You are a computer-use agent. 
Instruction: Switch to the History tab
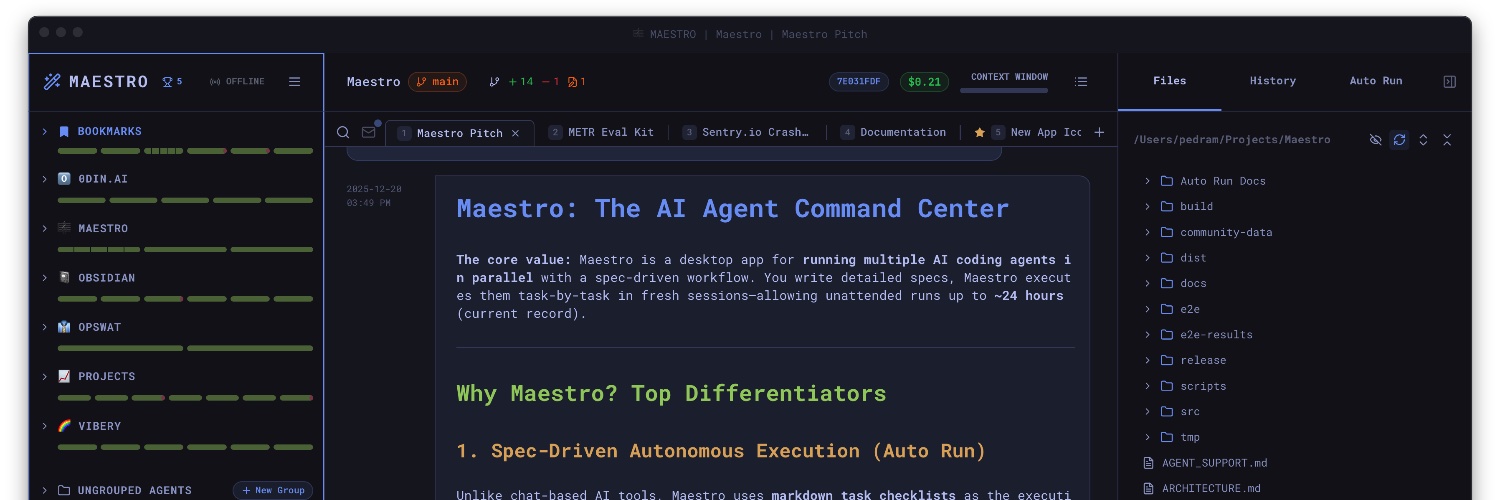[x=1273, y=81]
